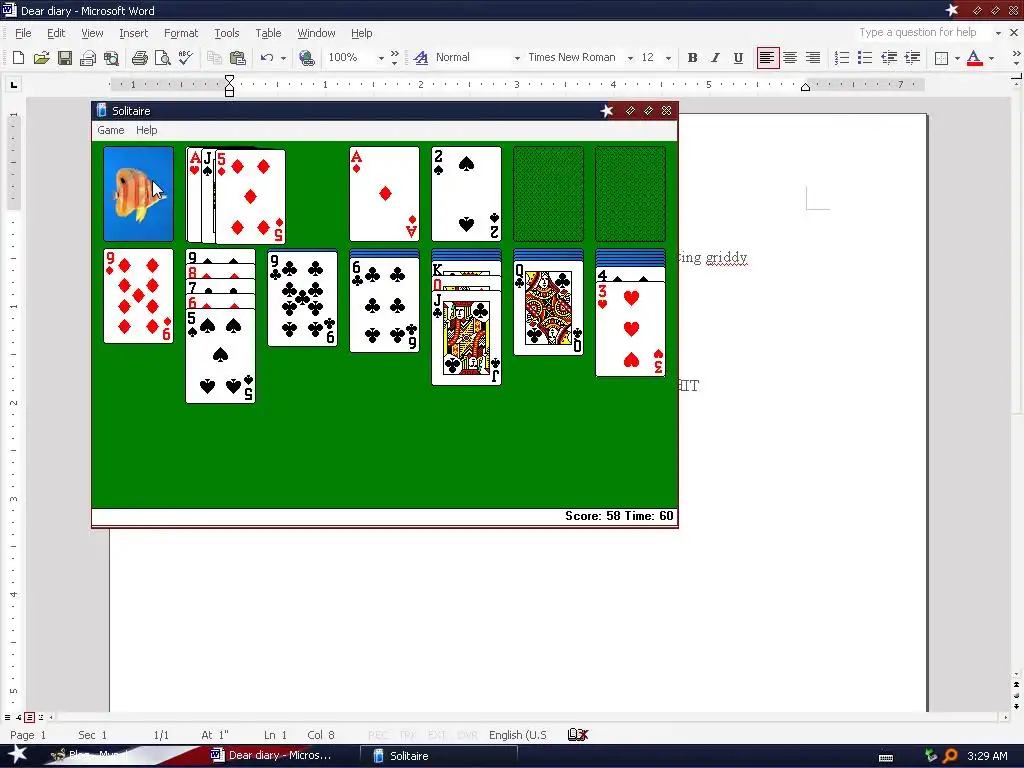The image size is (1024, 768).
Task: Run Spelling and Grammar check
Action: point(185,57)
